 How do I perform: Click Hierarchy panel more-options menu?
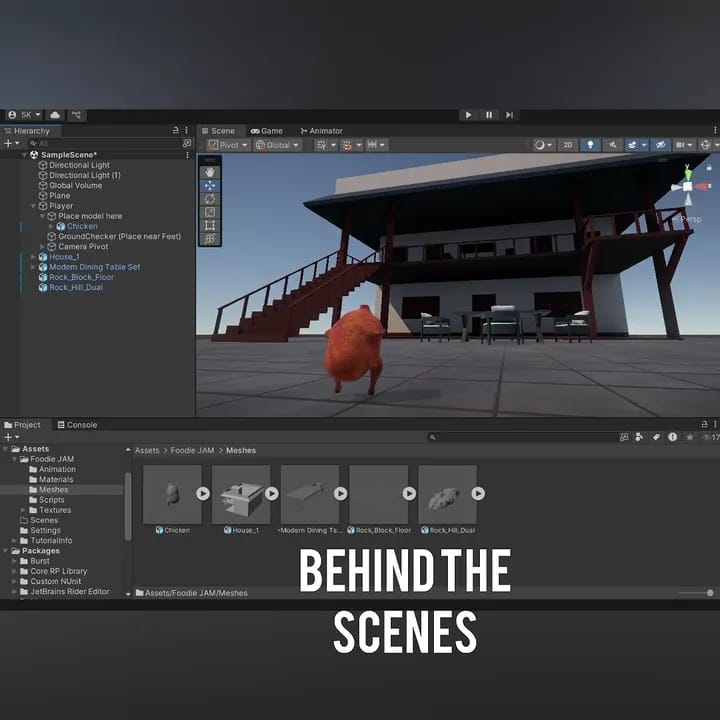pyautogui.click(x=186, y=130)
